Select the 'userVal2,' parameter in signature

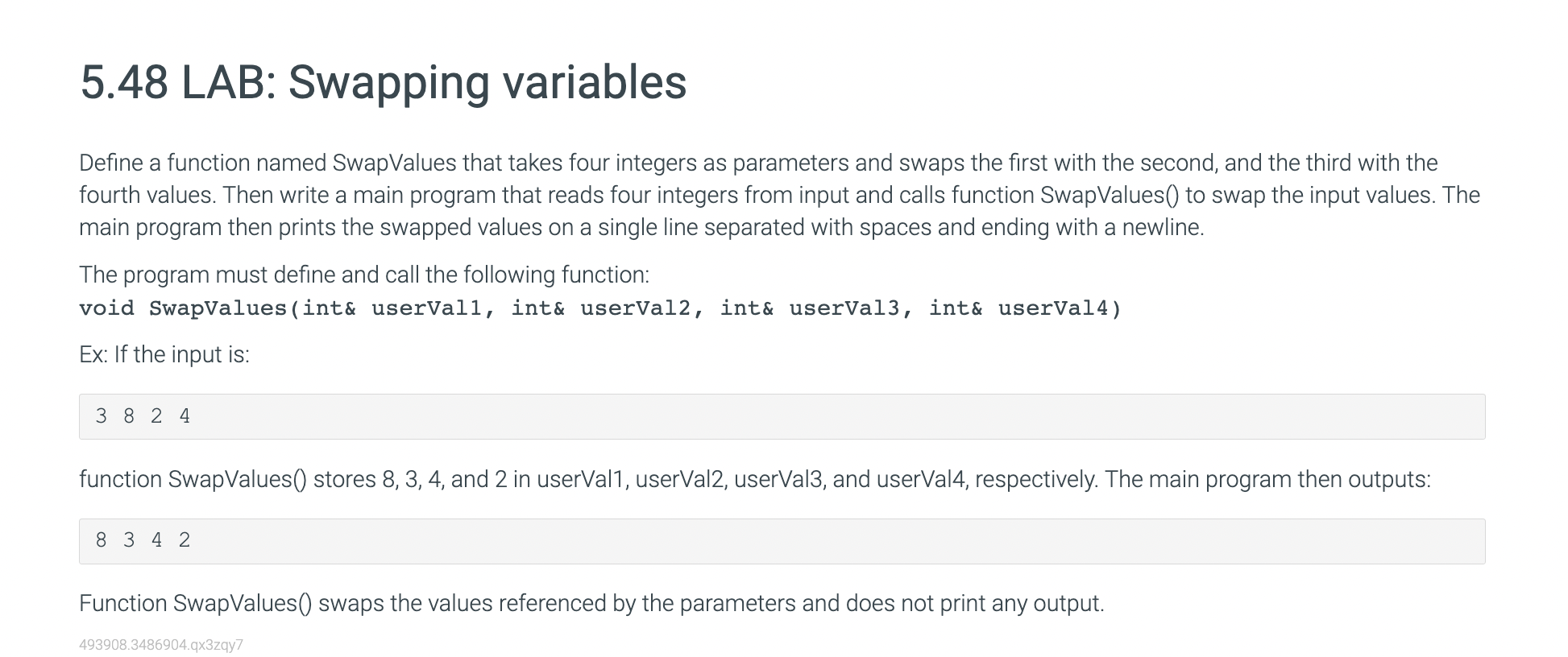coord(642,308)
